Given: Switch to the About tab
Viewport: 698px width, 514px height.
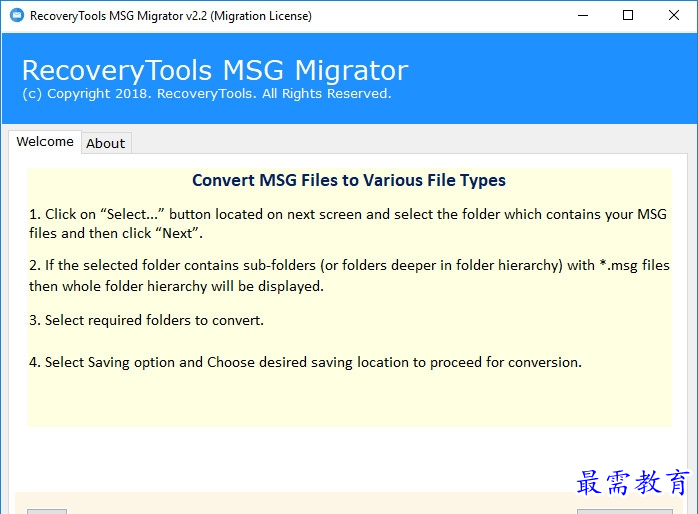Looking at the screenshot, I should click(106, 143).
